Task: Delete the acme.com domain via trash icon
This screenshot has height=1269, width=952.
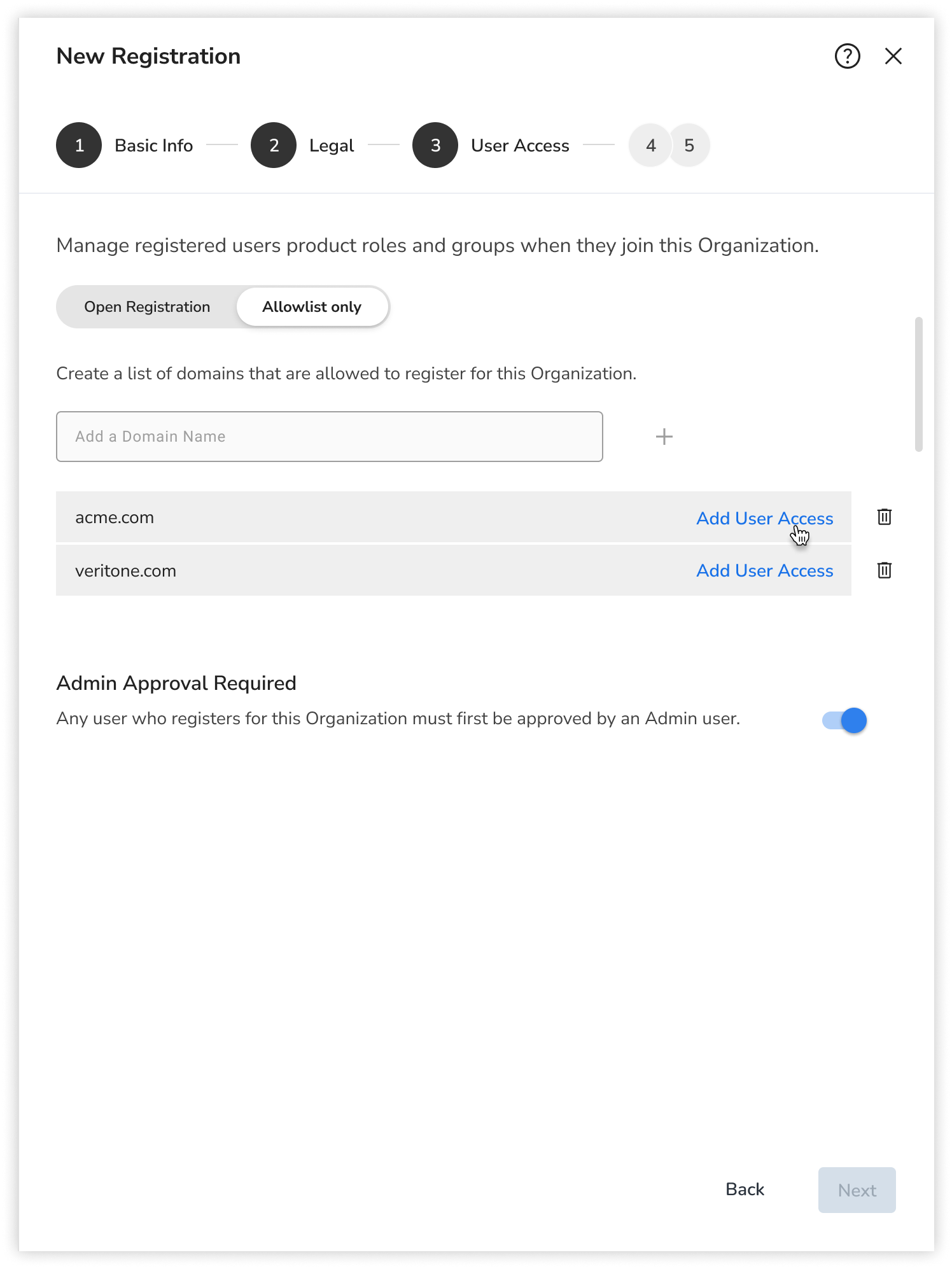Action: pos(885,517)
